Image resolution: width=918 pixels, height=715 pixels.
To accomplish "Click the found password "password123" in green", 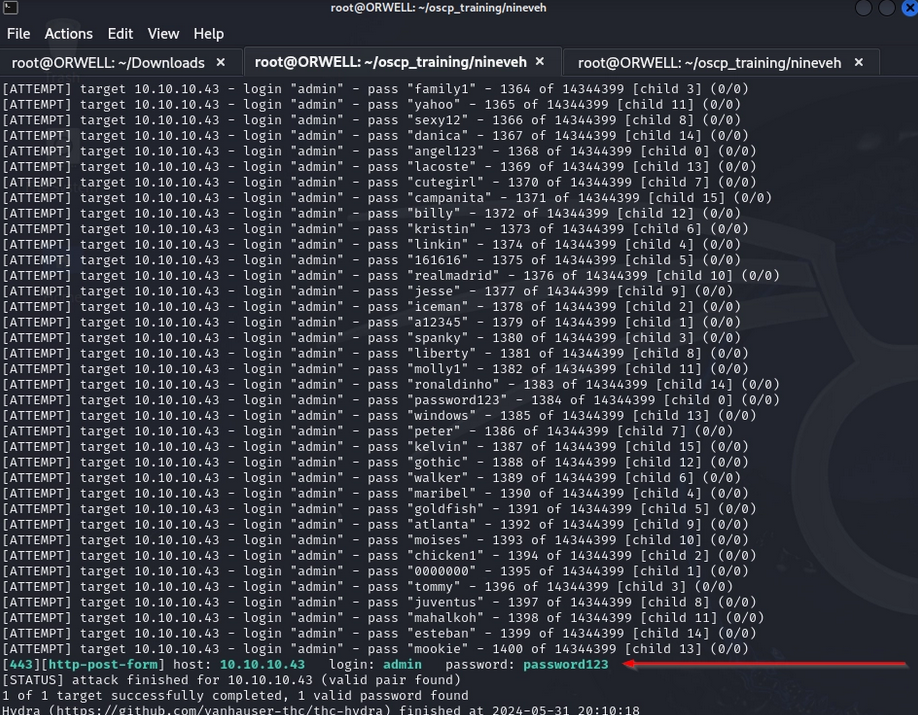I will (x=565, y=664).
